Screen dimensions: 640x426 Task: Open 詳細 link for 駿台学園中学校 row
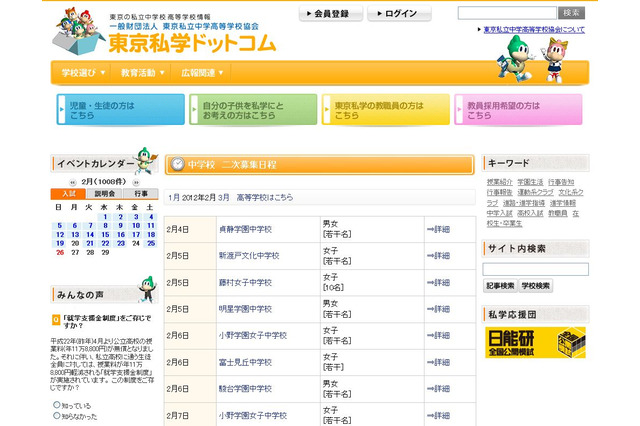[x=438, y=389]
